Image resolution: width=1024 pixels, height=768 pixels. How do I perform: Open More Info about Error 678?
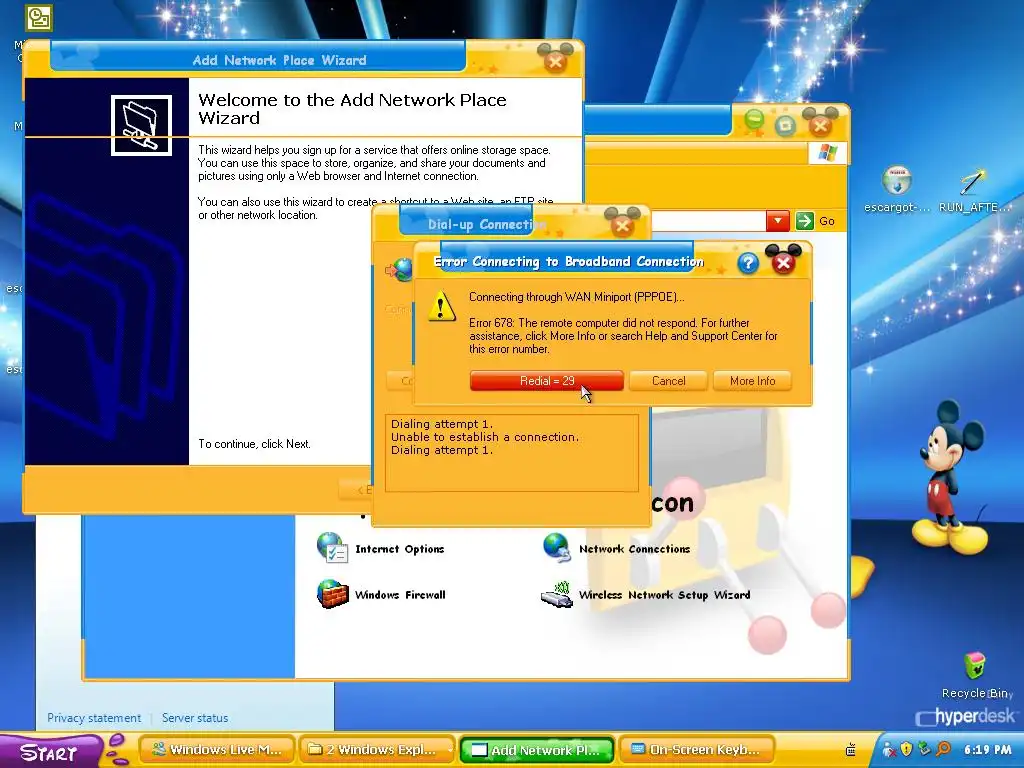pyautogui.click(x=752, y=381)
